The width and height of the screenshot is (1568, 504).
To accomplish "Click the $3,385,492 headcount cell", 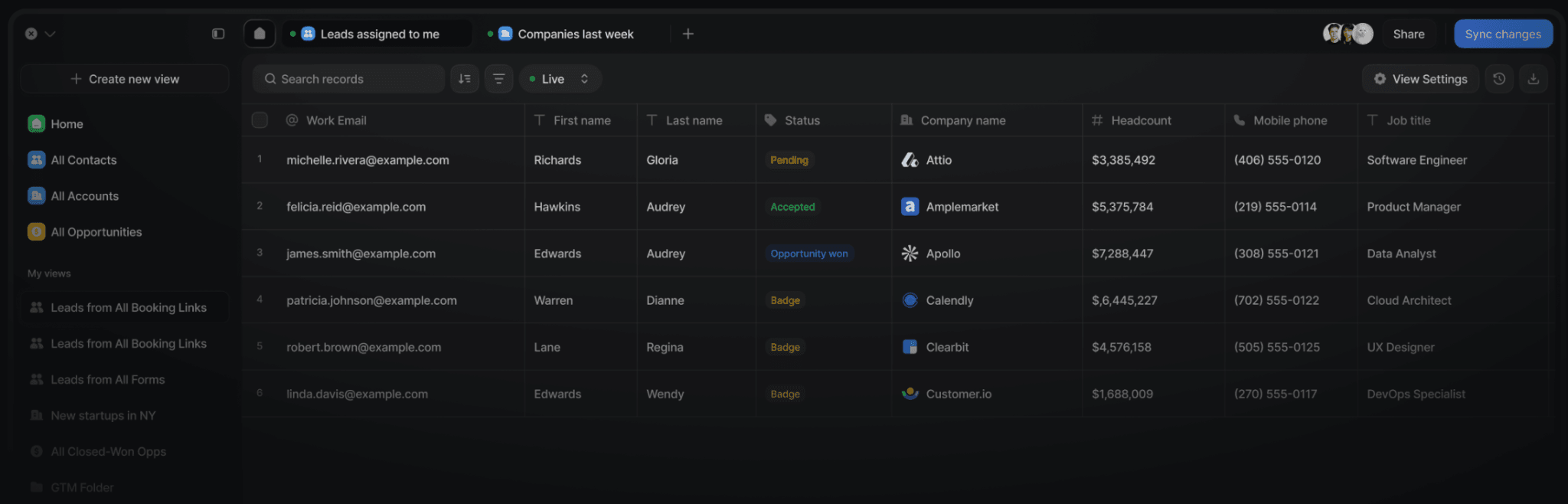I will pyautogui.click(x=1153, y=160).
